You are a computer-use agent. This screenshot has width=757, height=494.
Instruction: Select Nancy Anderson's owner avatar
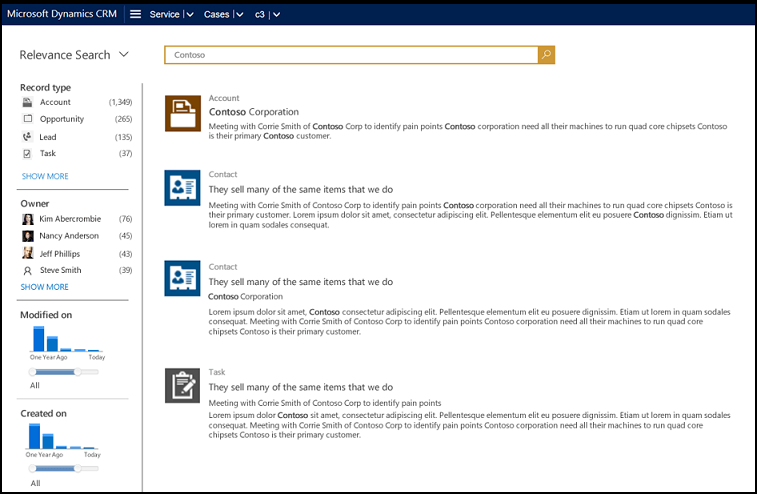click(x=27, y=236)
